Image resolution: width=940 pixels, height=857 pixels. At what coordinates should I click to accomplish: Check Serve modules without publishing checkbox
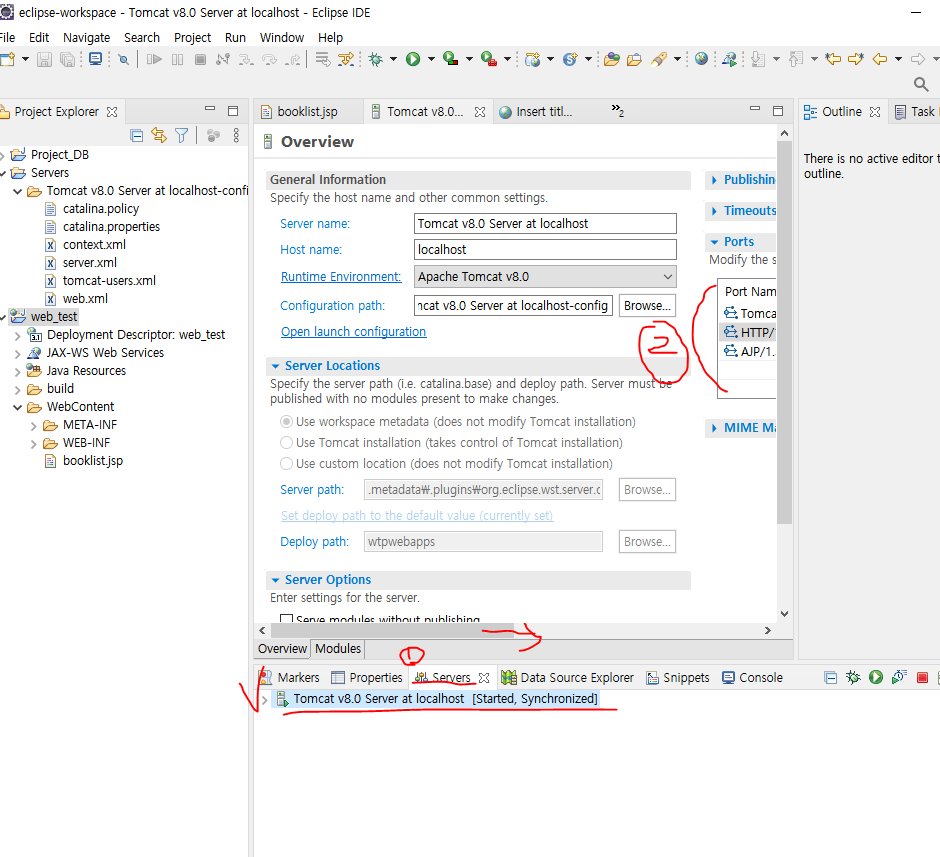(287, 618)
